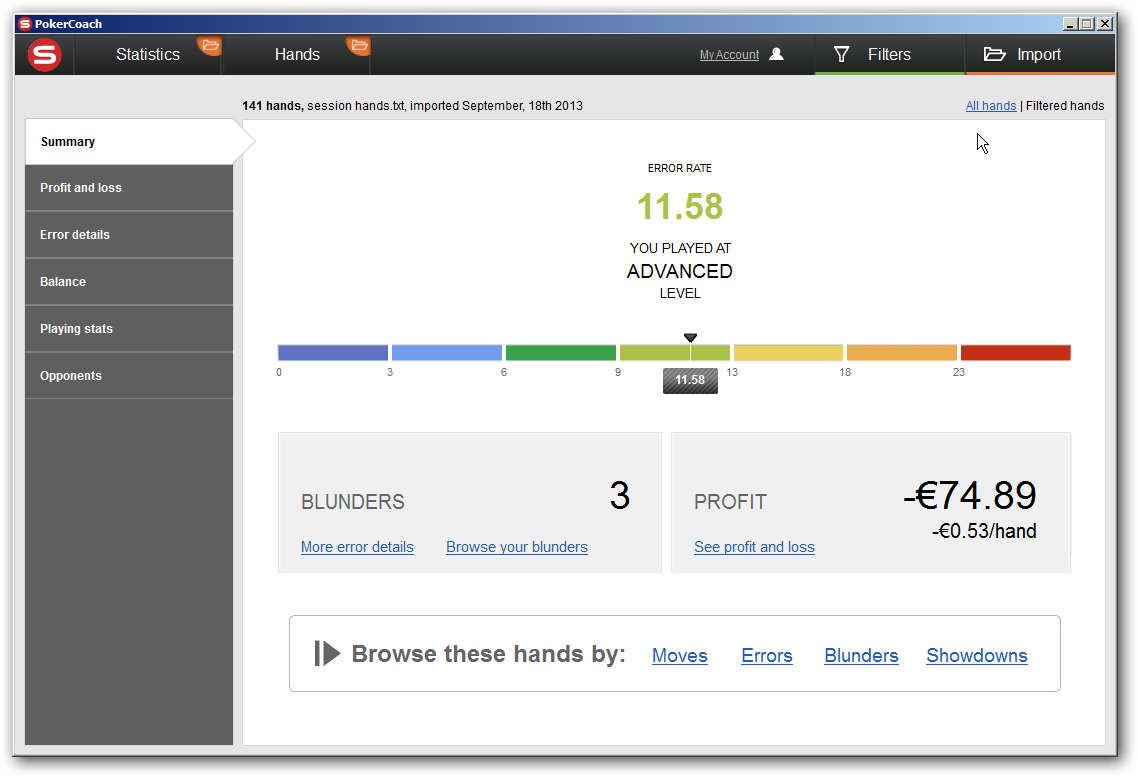
Task: Click the 141 hands session info text
Action: pos(412,106)
